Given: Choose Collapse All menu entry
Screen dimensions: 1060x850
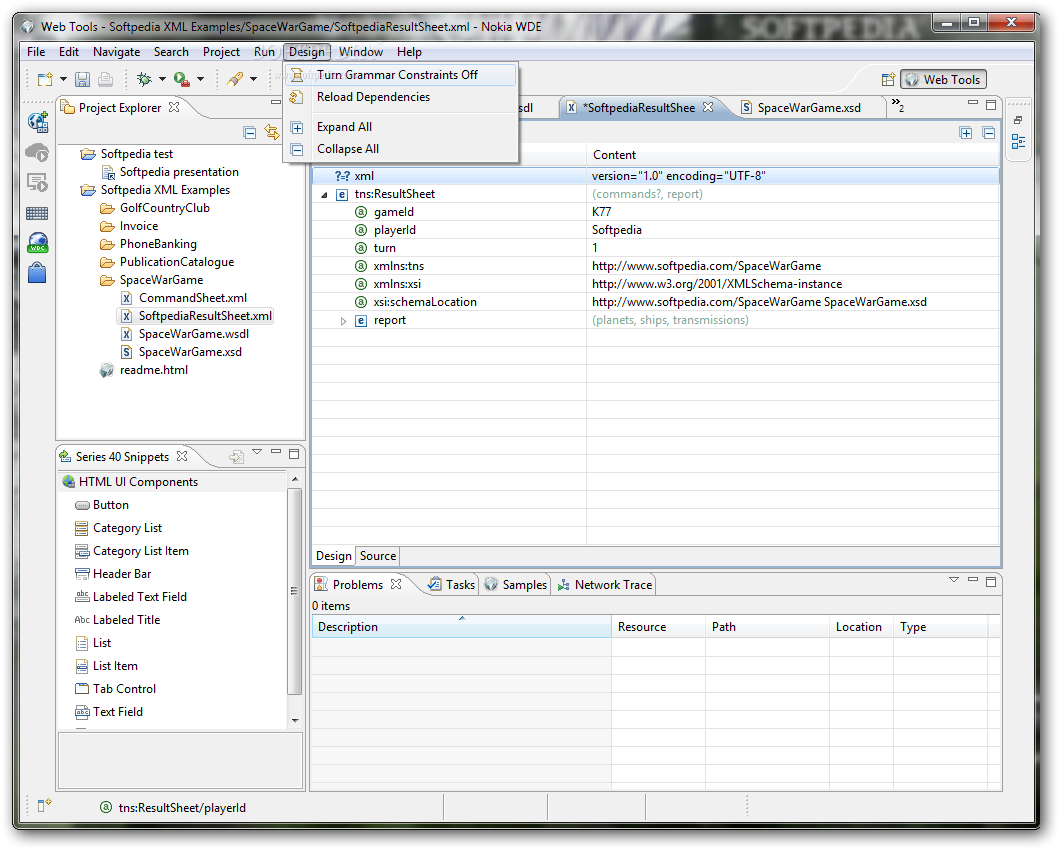Looking at the screenshot, I should tap(402, 149).
